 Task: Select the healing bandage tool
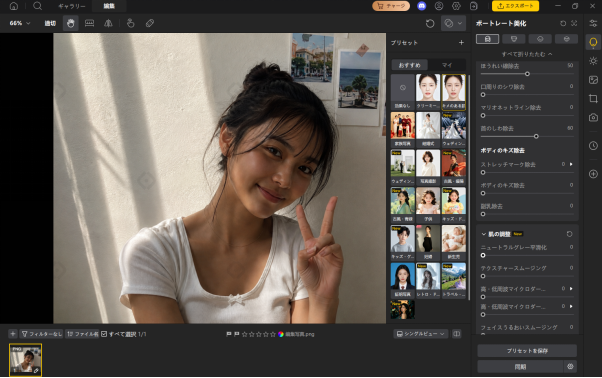coord(150,23)
